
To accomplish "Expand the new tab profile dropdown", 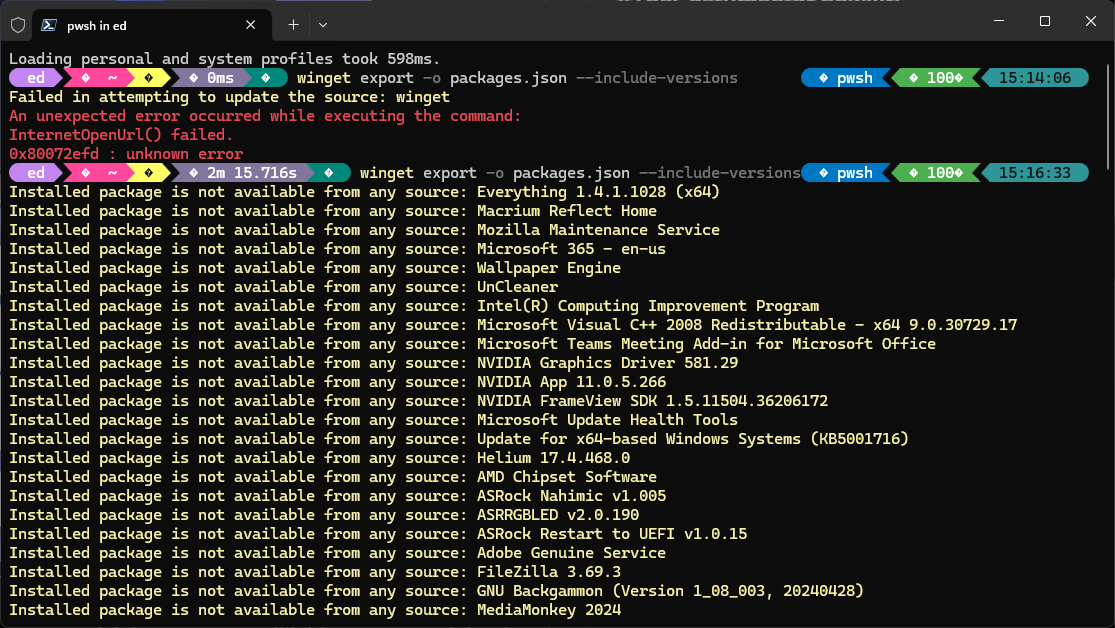I will [x=323, y=24].
